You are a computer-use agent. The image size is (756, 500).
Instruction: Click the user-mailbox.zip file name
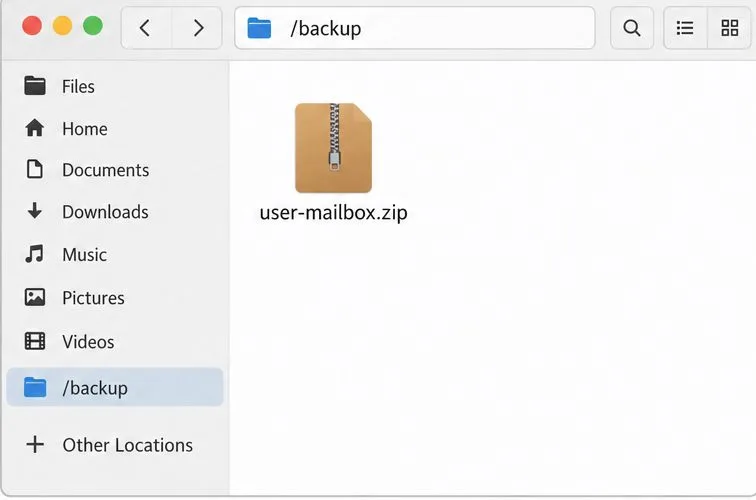coord(333,213)
